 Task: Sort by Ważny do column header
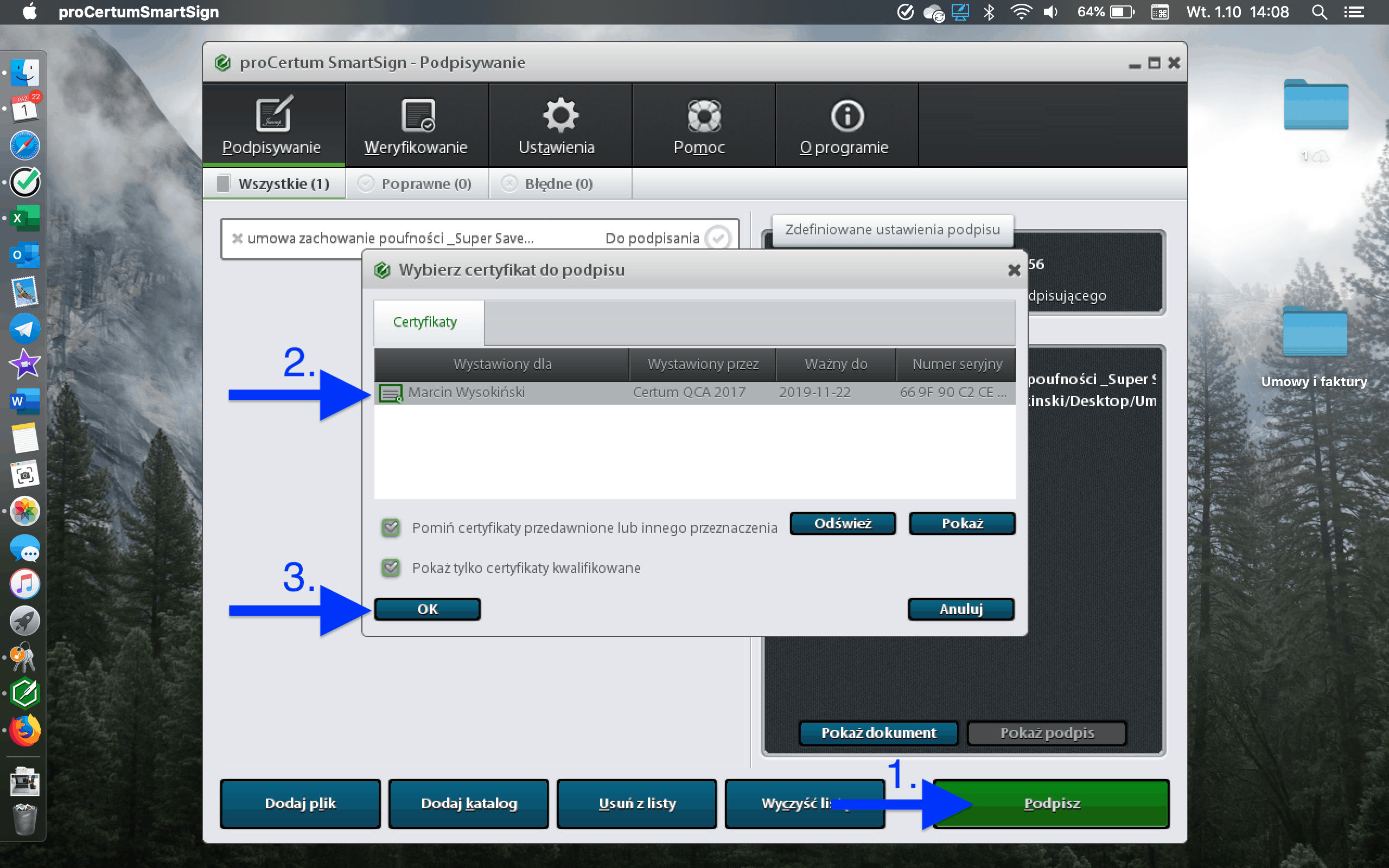[x=835, y=364]
